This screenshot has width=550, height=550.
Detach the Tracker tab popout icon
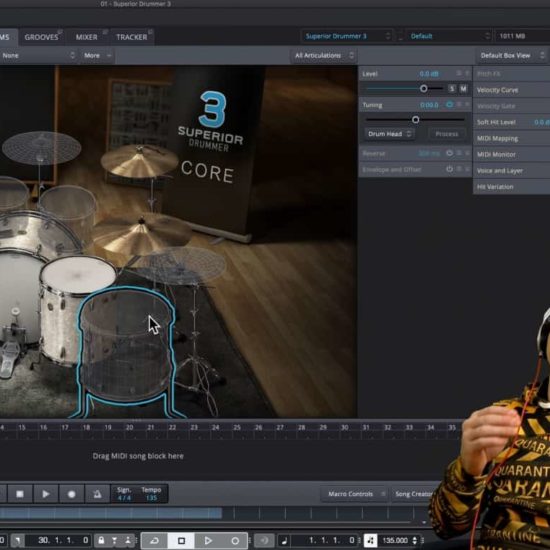150,32
